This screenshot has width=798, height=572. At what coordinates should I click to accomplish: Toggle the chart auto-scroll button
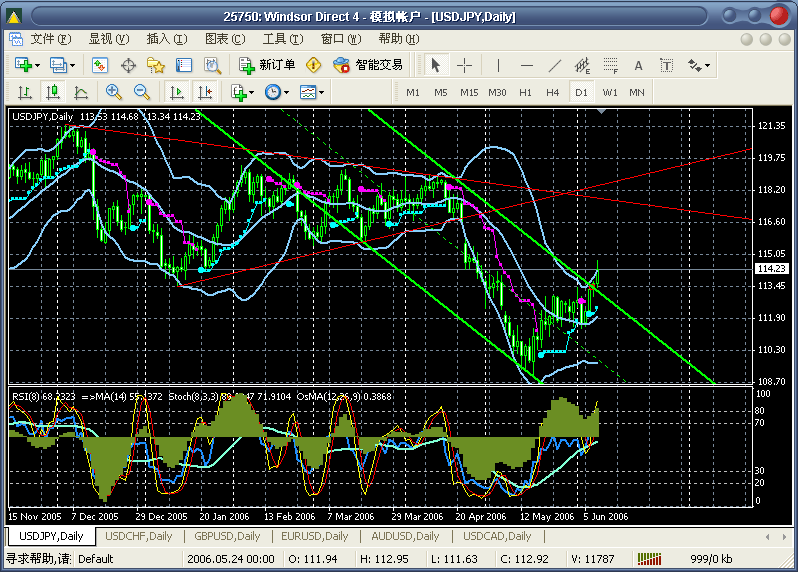pos(177,92)
